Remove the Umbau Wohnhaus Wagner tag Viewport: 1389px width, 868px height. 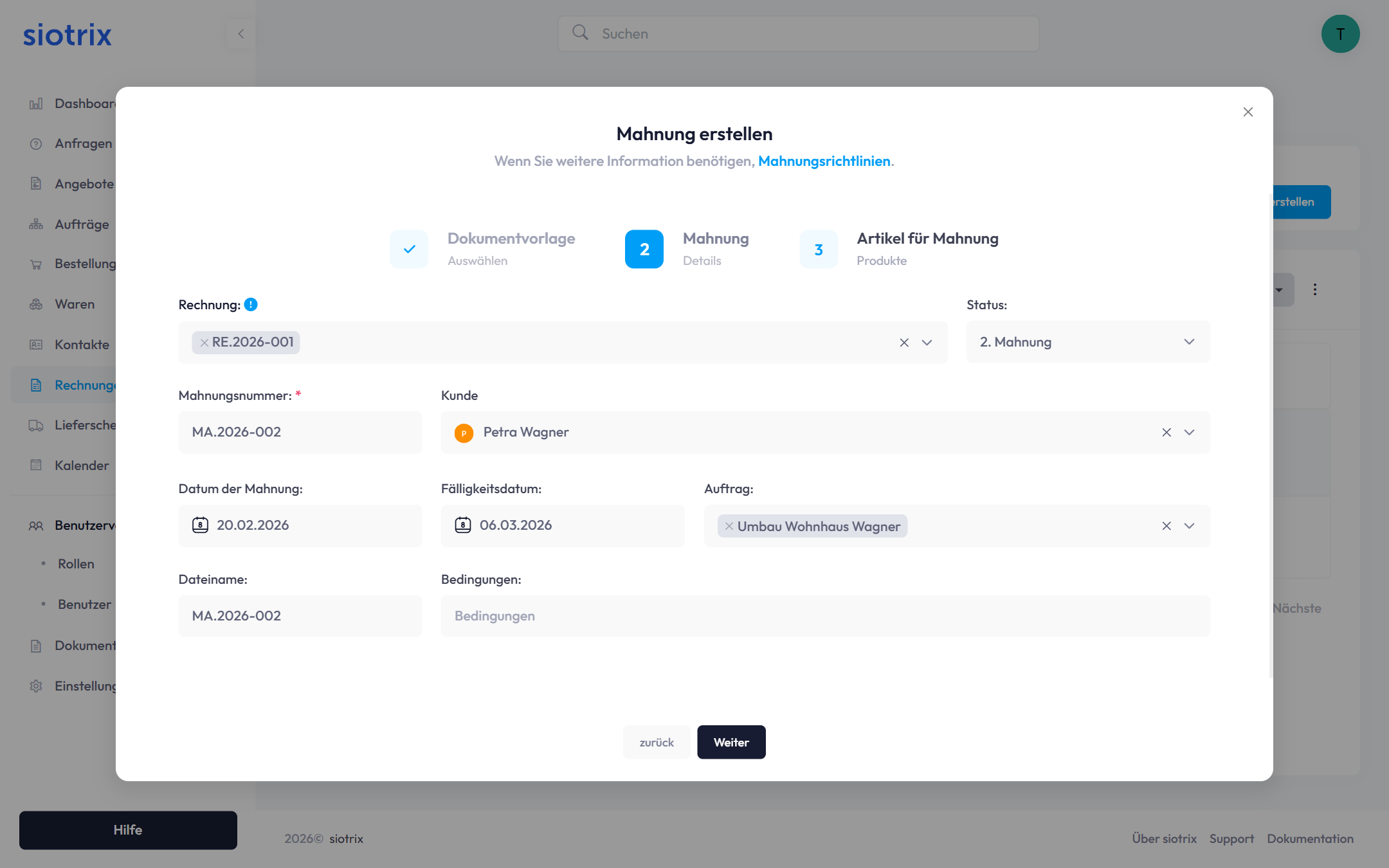click(x=729, y=527)
